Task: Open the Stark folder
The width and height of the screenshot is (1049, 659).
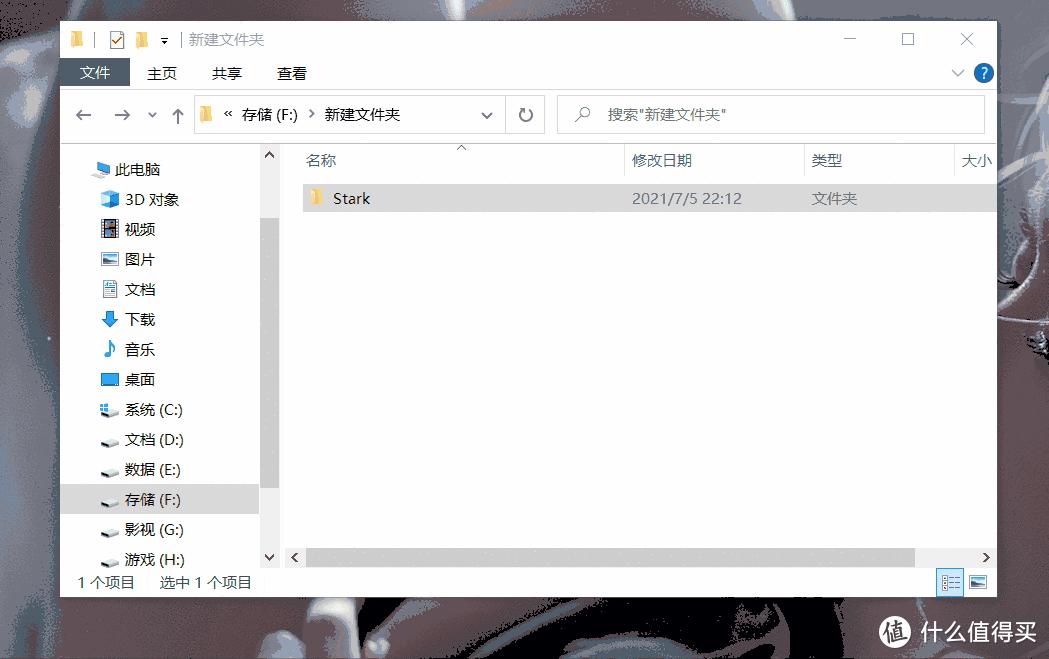Action: [x=352, y=198]
